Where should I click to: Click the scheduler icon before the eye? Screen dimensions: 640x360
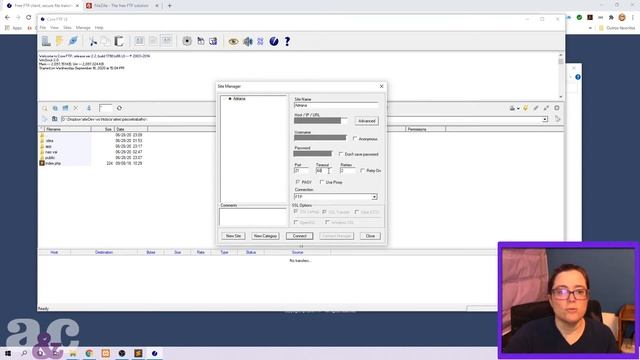pyautogui.click(x=213, y=41)
